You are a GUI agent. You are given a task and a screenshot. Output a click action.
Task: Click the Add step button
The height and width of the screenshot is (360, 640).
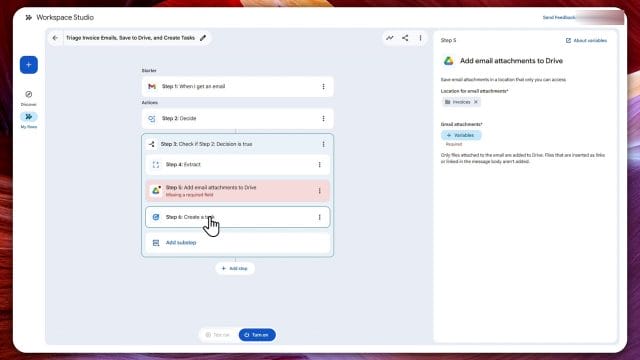[235, 269]
